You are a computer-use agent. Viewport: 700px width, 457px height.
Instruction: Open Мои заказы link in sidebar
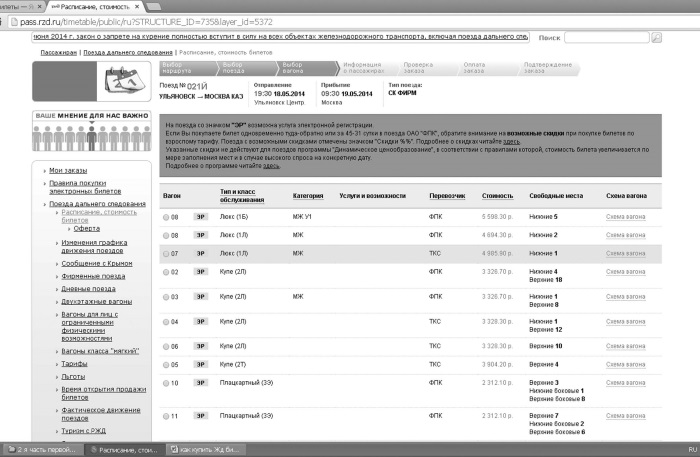tap(68, 170)
